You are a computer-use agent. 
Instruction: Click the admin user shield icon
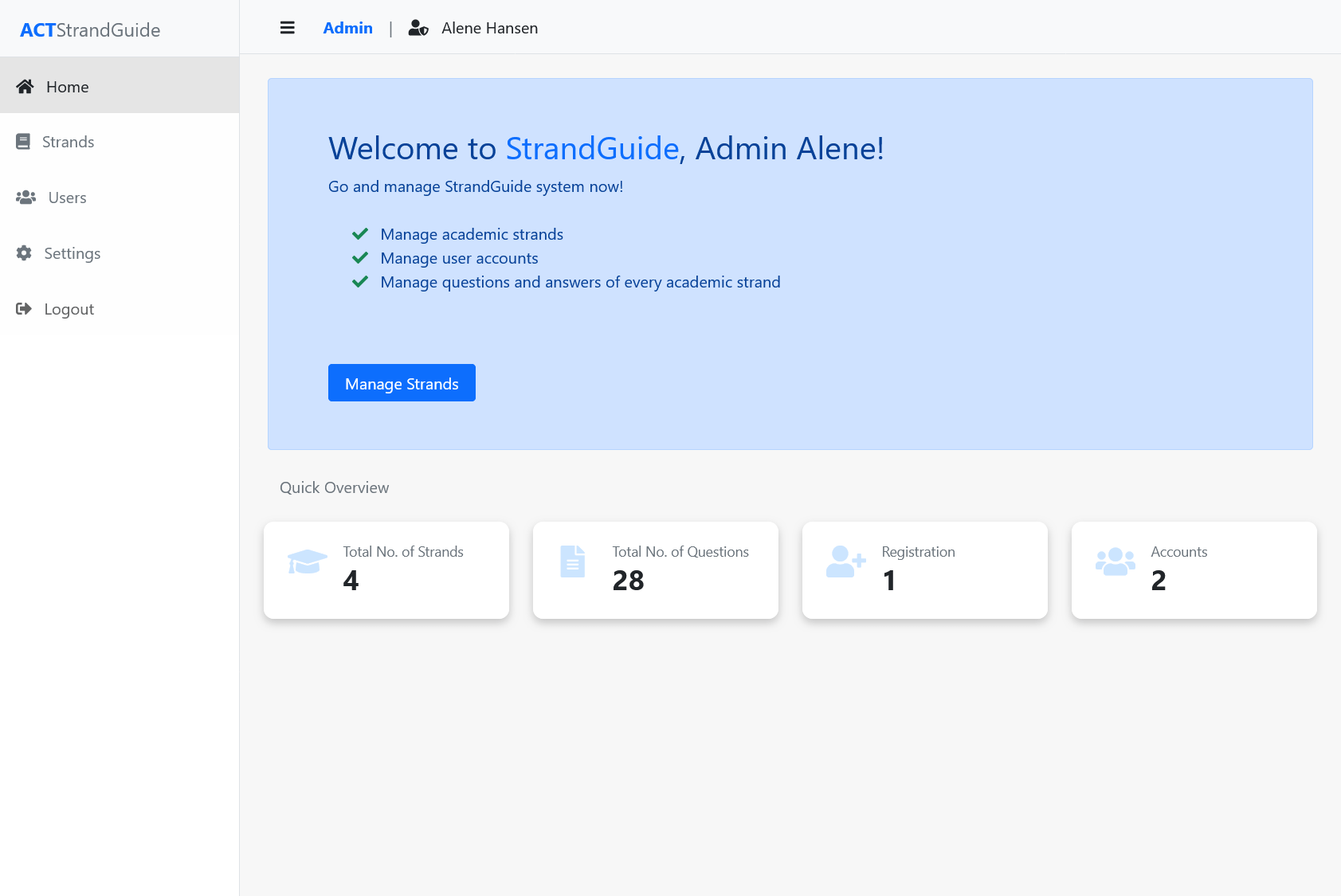tap(418, 28)
